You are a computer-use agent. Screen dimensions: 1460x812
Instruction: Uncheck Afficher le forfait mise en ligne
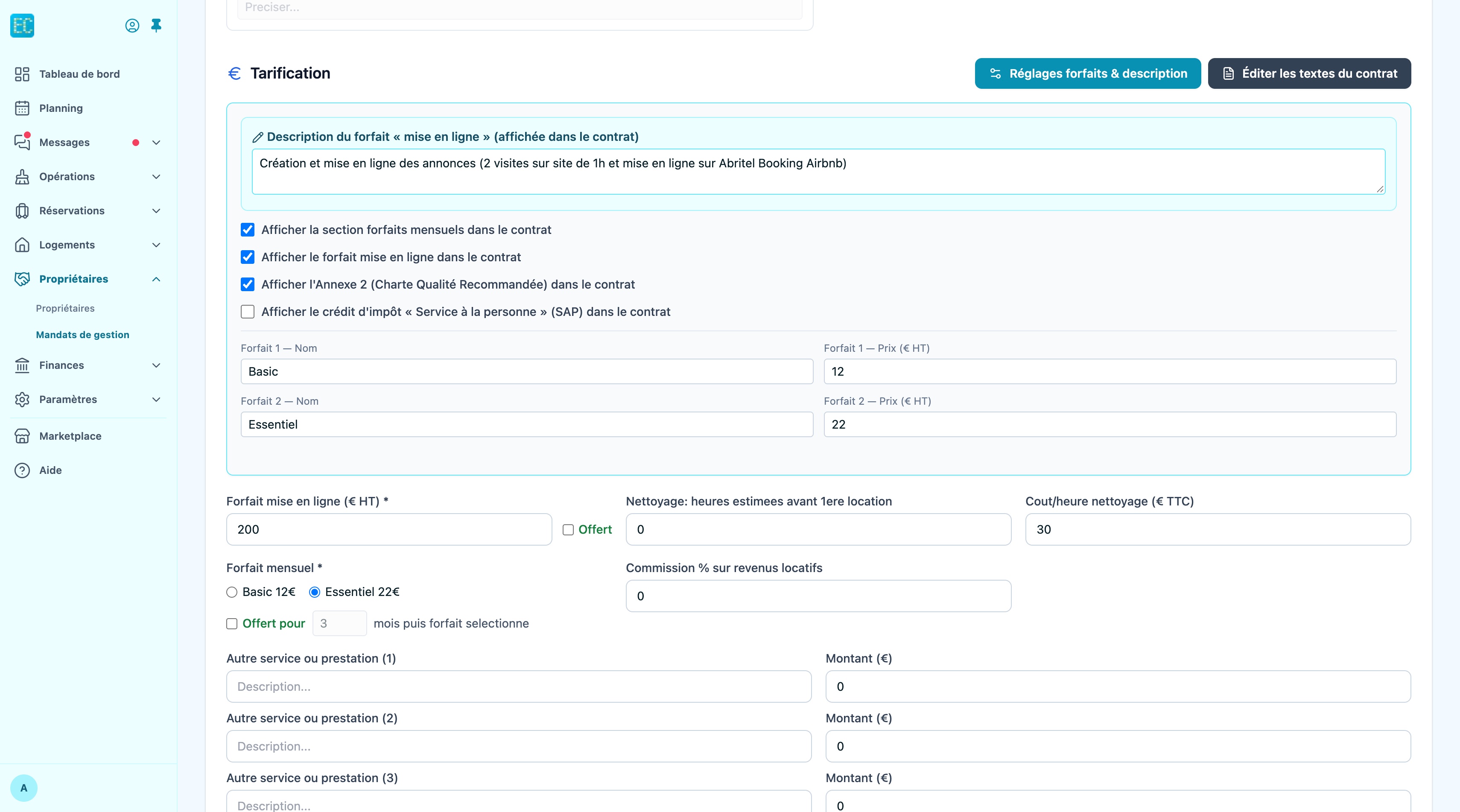pos(248,257)
